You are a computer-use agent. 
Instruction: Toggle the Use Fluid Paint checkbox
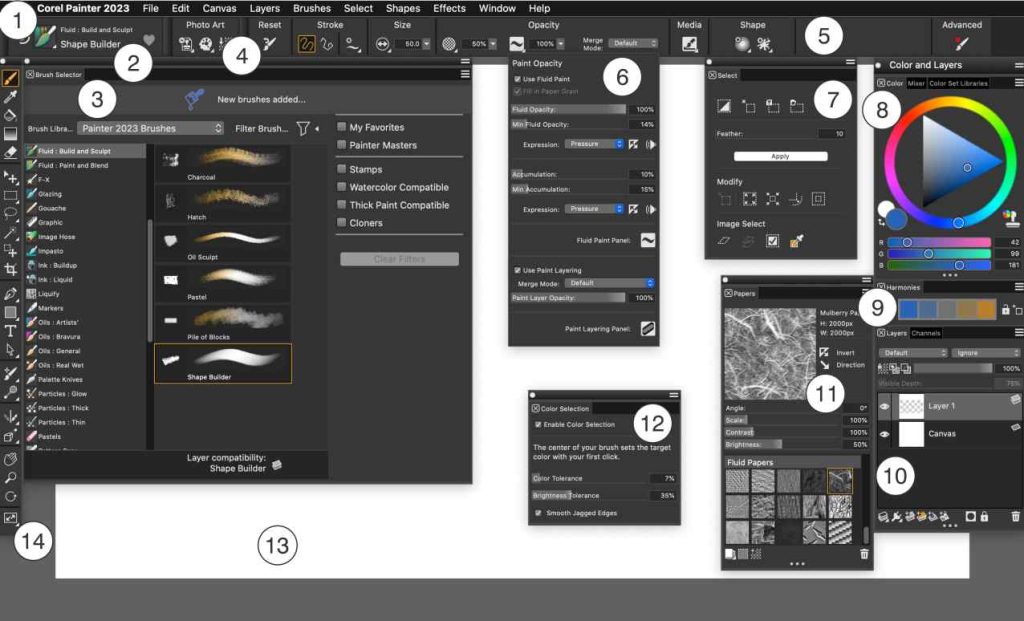(x=517, y=79)
